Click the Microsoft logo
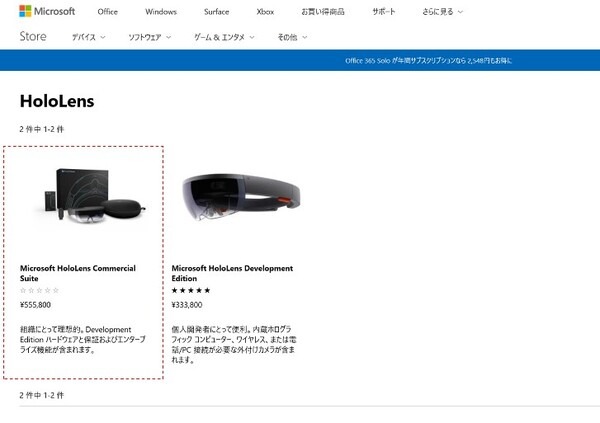This screenshot has width=600, height=423. [47, 12]
